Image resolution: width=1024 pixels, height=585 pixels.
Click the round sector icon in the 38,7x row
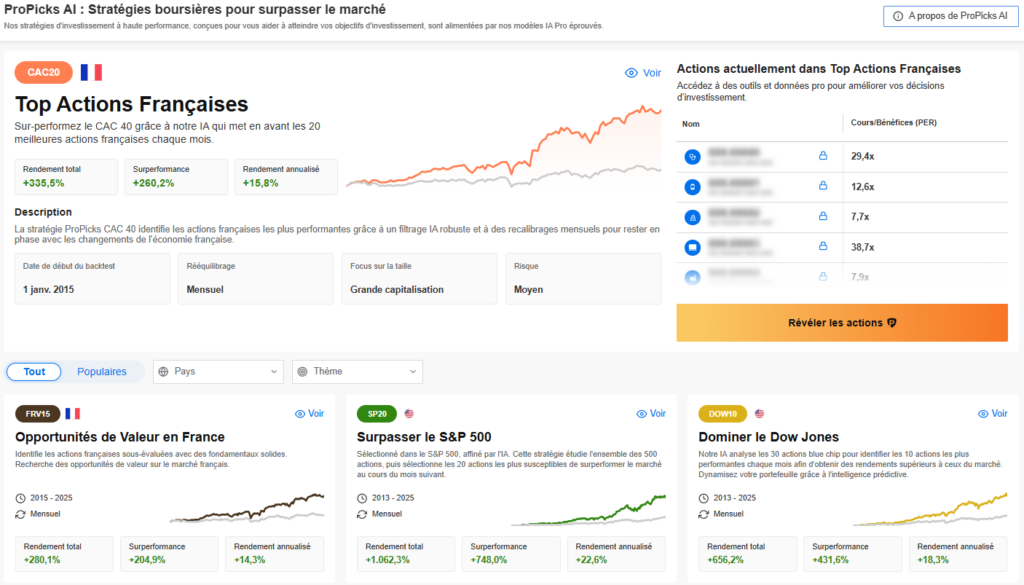pyautogui.click(x=692, y=247)
